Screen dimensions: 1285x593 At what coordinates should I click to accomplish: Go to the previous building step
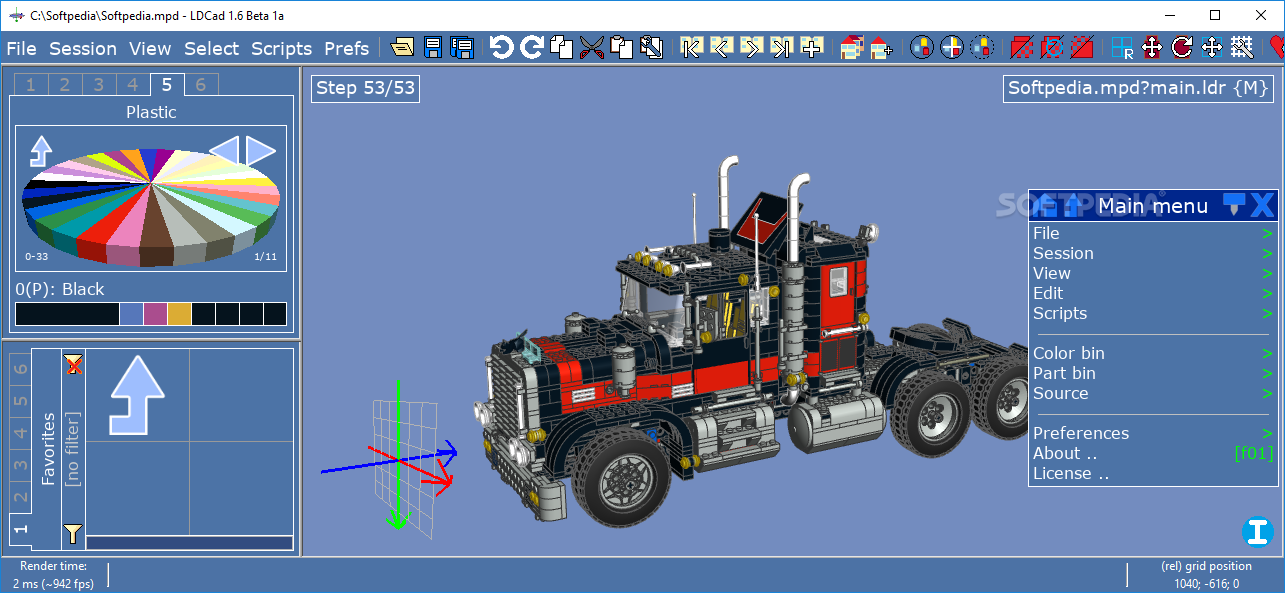coord(722,47)
